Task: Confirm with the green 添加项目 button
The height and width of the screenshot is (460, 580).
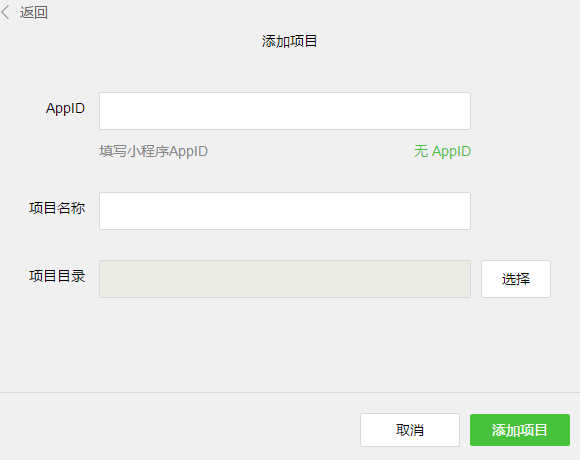Action: [520, 430]
